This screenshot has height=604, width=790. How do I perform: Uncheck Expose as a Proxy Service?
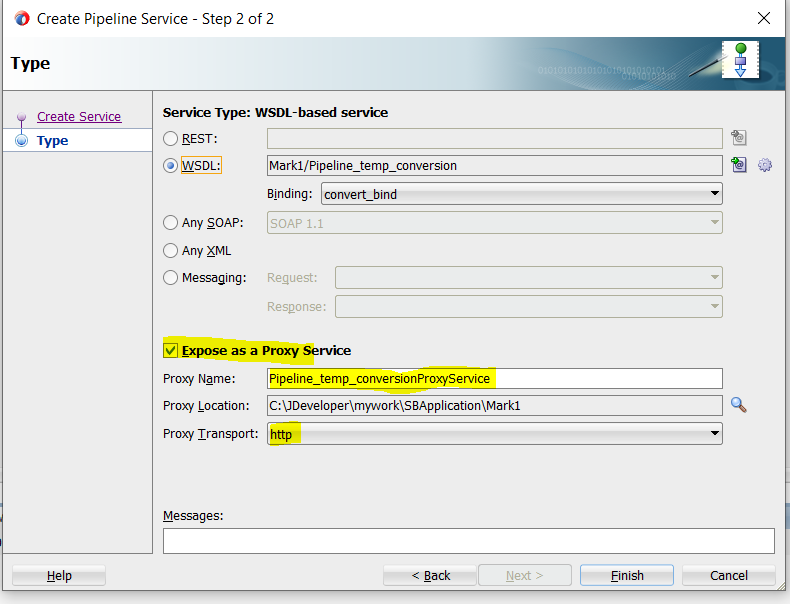171,350
